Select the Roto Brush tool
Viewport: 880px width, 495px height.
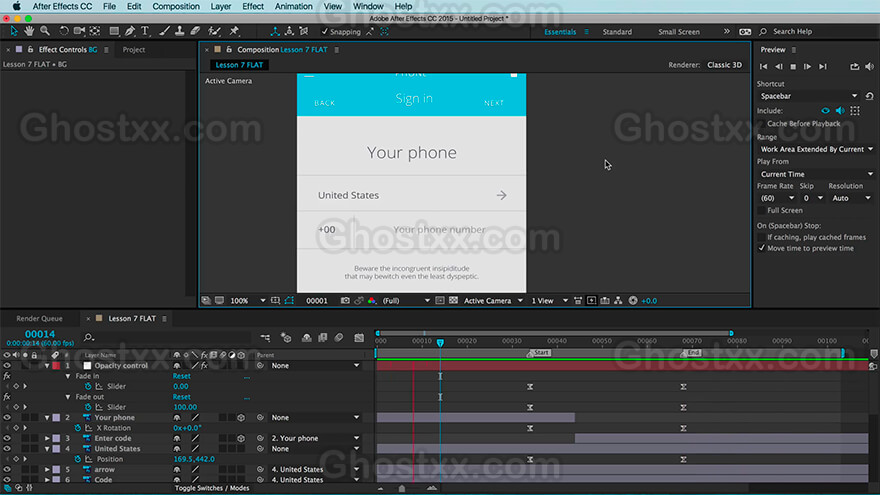(x=214, y=31)
